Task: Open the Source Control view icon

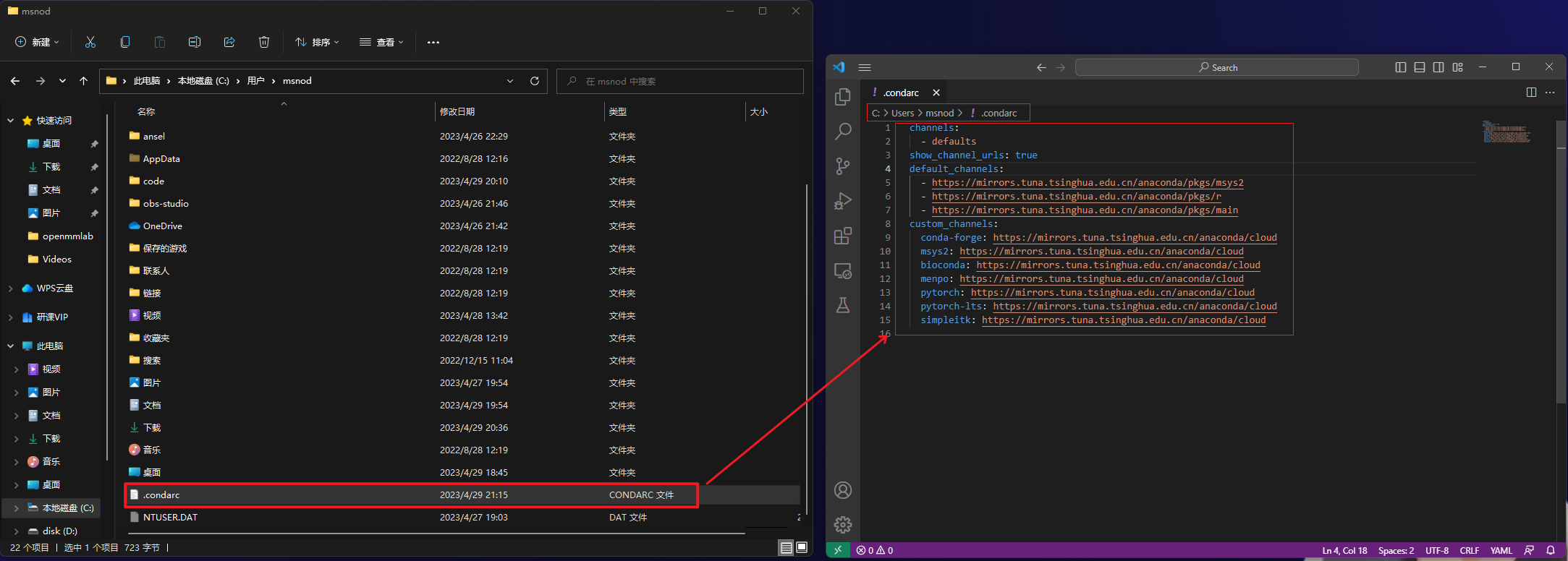Action: pos(843,166)
